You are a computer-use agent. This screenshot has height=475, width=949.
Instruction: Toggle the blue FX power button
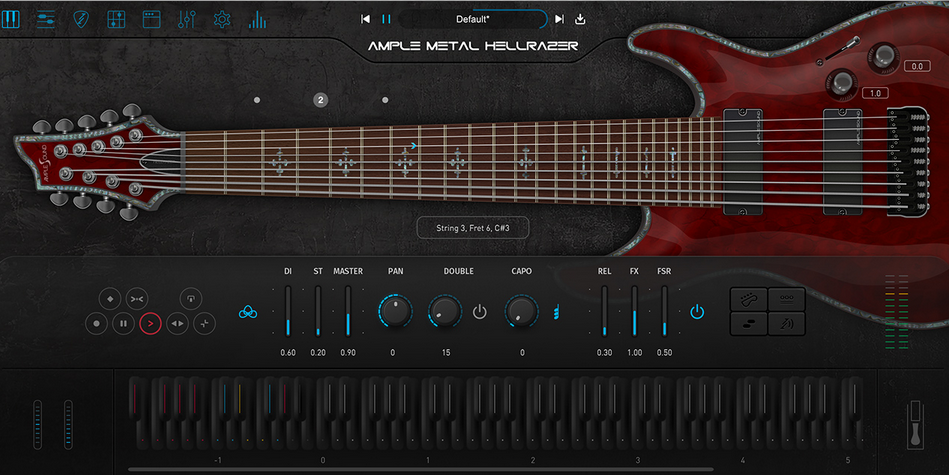pos(697,312)
